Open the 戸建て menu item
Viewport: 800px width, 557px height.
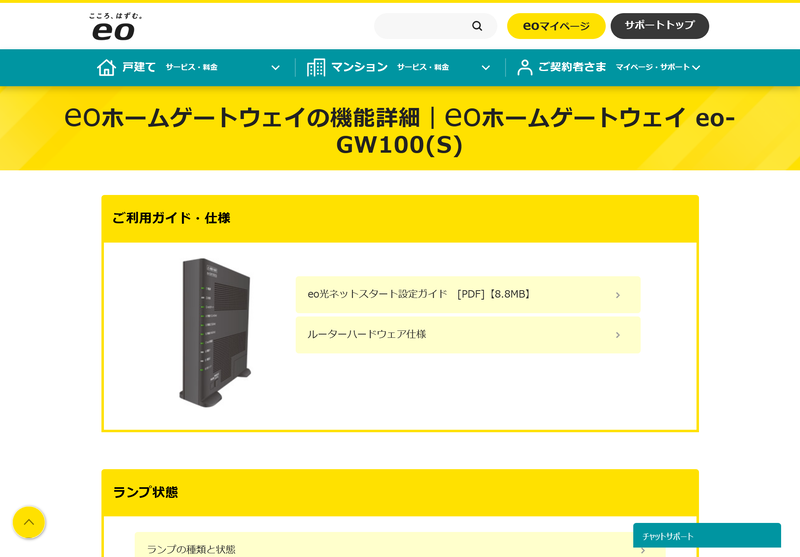(x=139, y=67)
